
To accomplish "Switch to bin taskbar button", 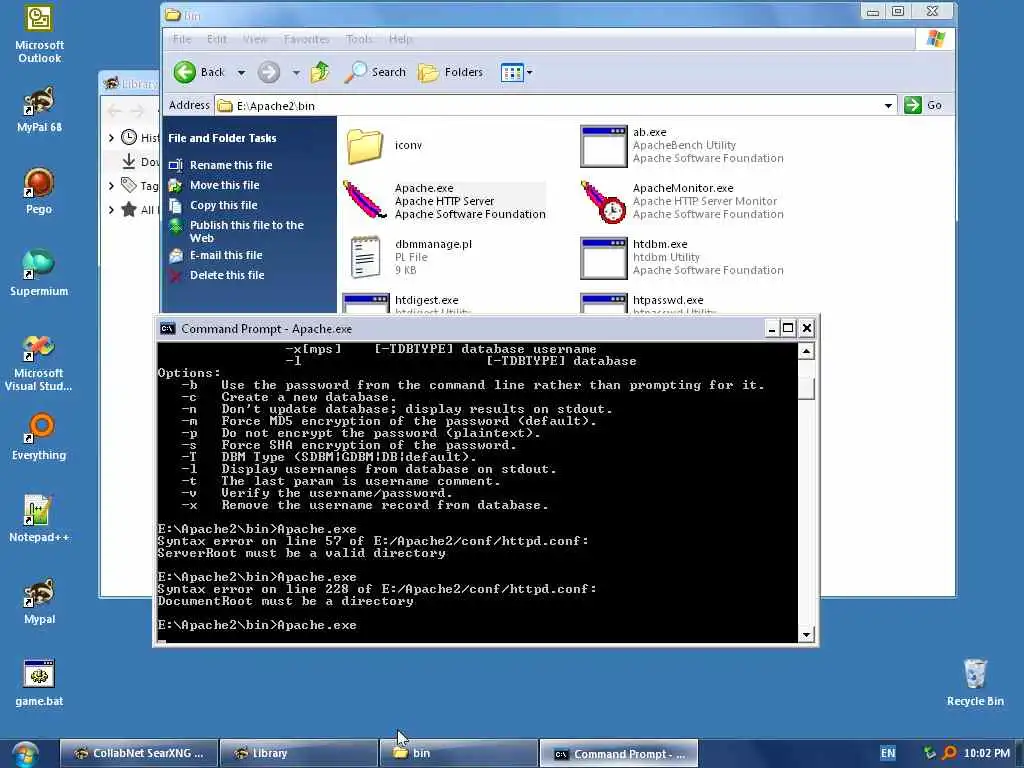I will 458,754.
